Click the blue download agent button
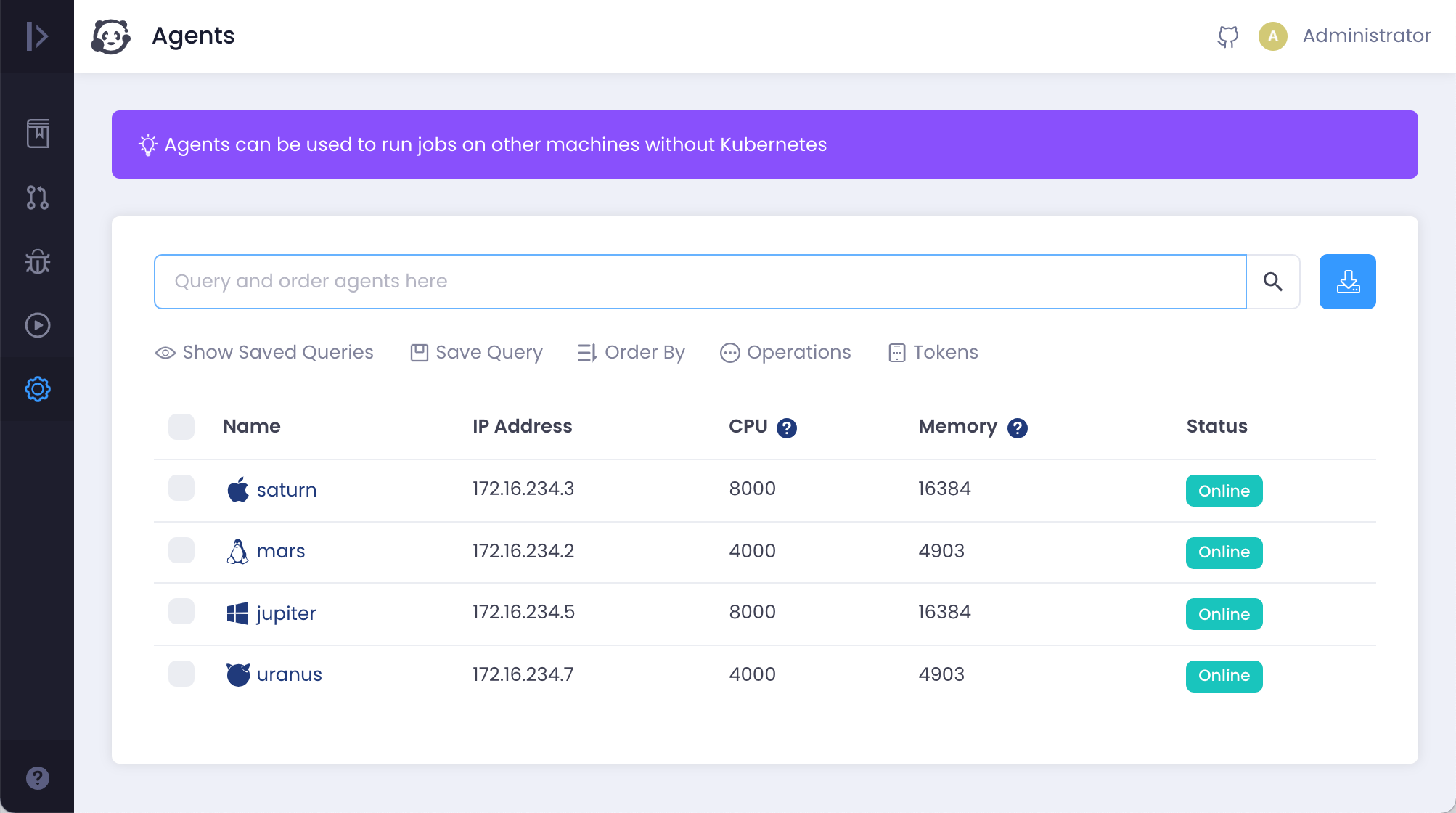Image resolution: width=1456 pixels, height=813 pixels. [1347, 281]
